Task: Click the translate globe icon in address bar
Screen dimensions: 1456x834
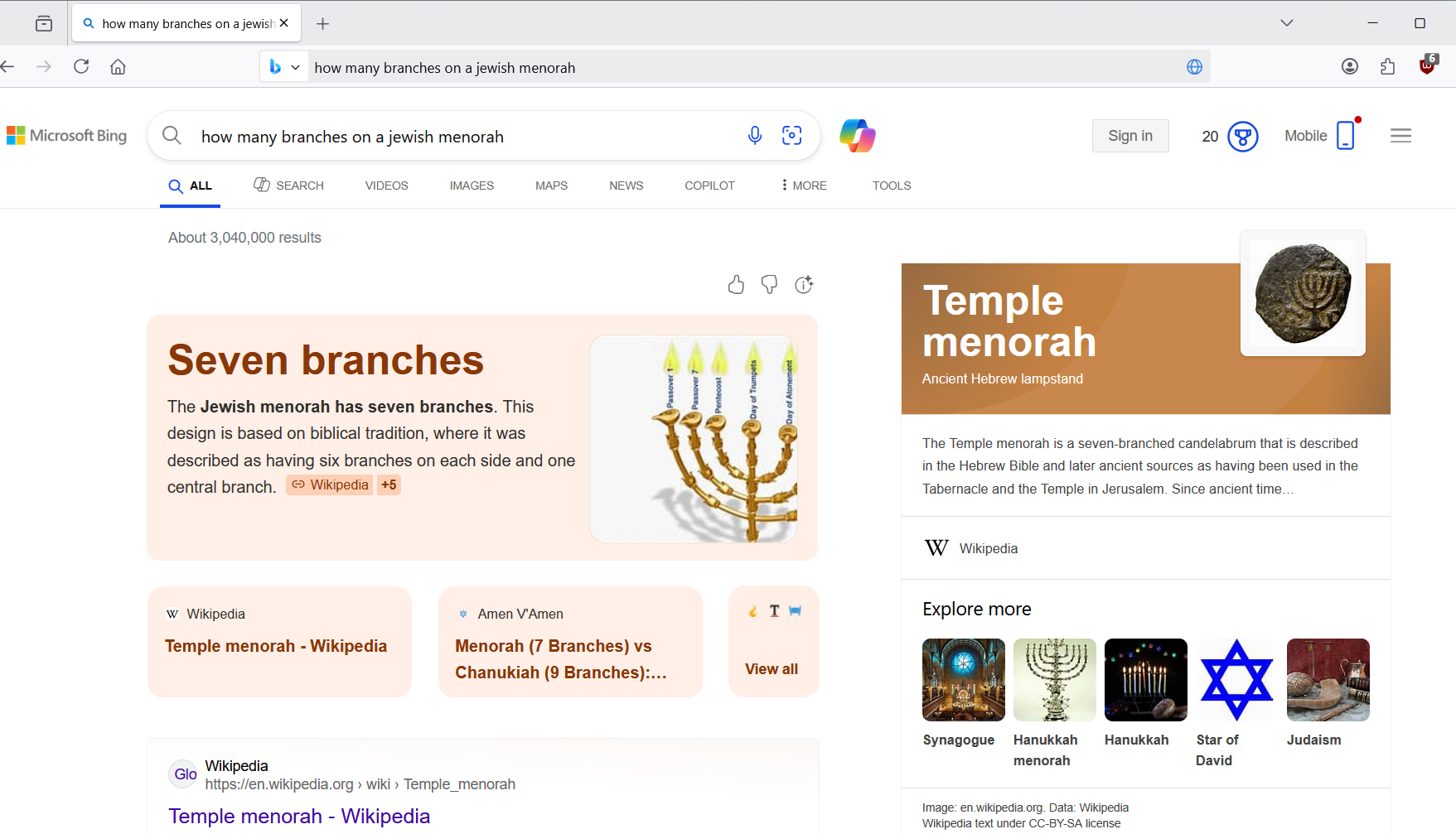Action: tap(1194, 67)
